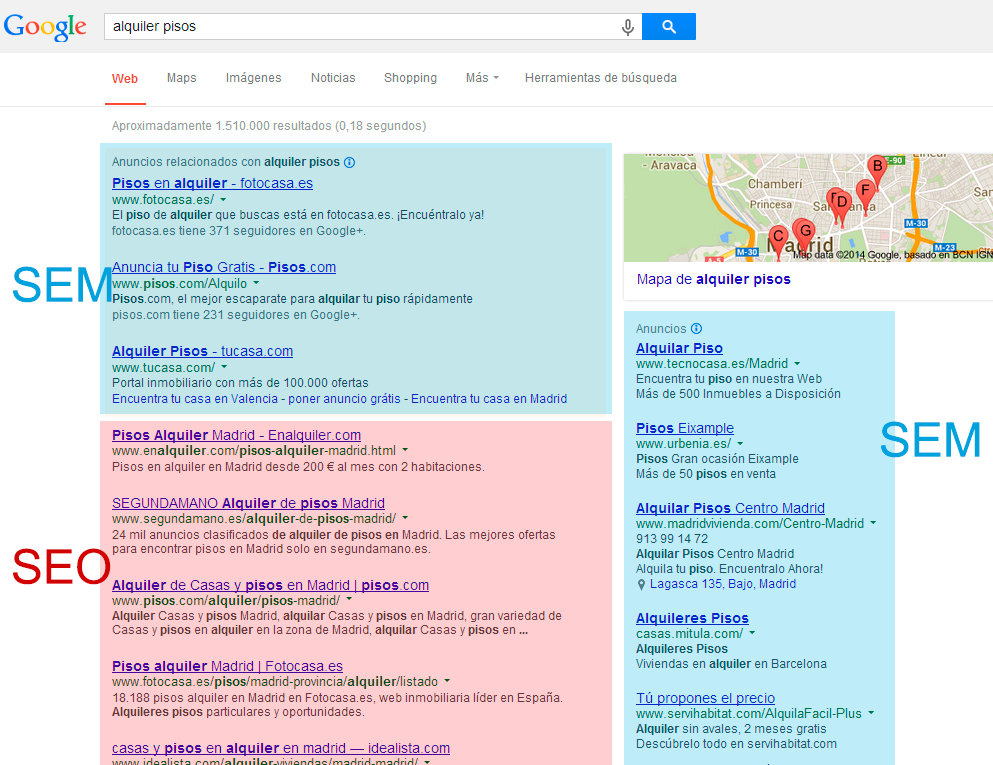Viewport: 993px width, 765px height.
Task: Click the Google logo
Action: tap(45, 27)
